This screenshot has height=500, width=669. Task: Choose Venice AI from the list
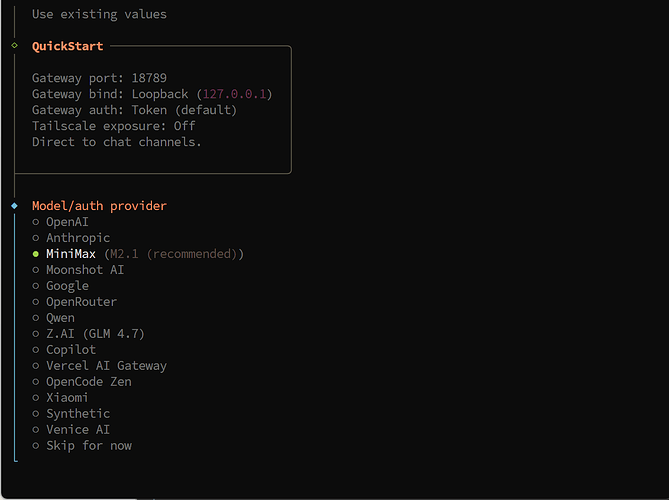(x=71, y=430)
